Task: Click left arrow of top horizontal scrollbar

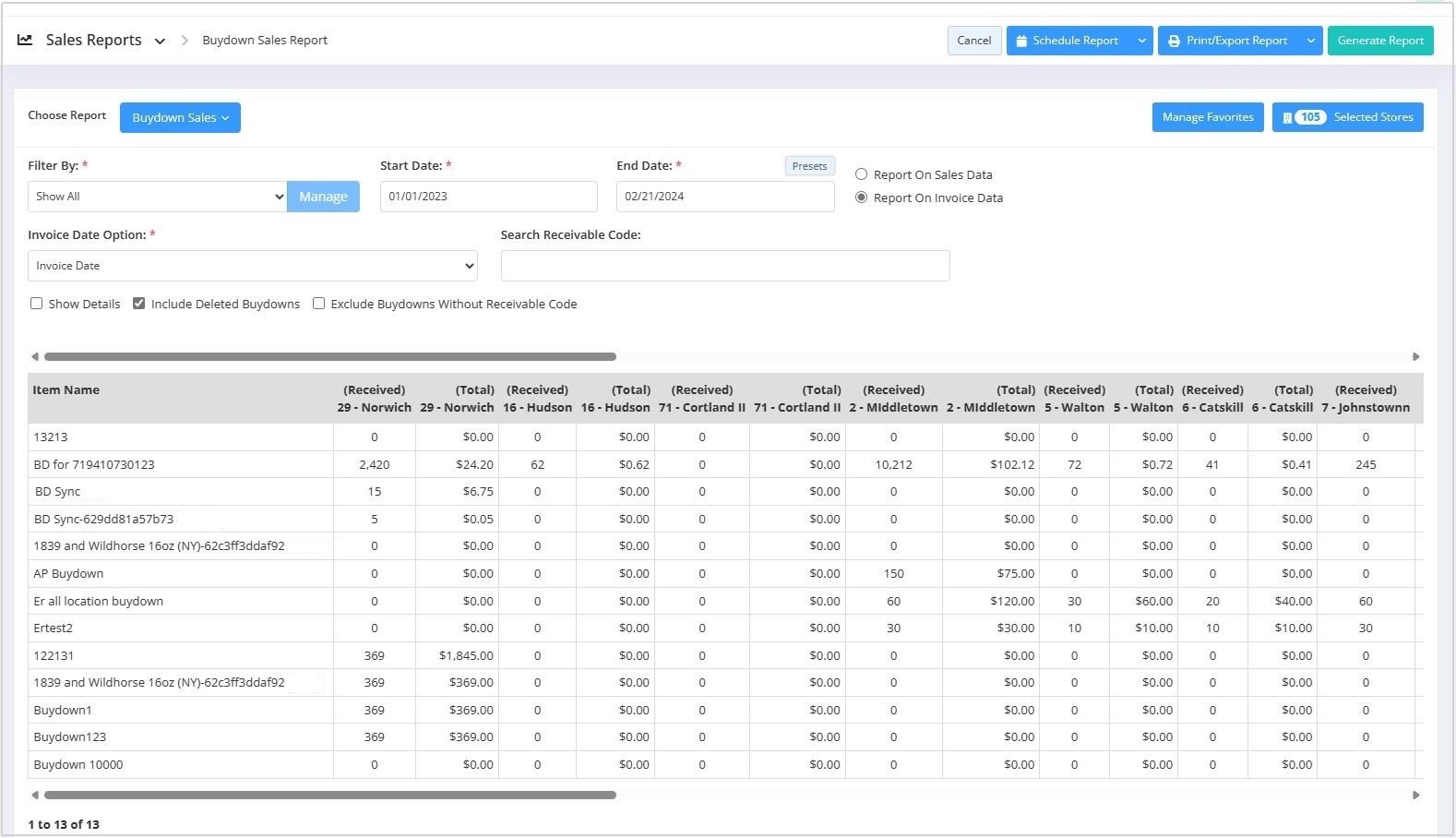Action: (x=35, y=356)
